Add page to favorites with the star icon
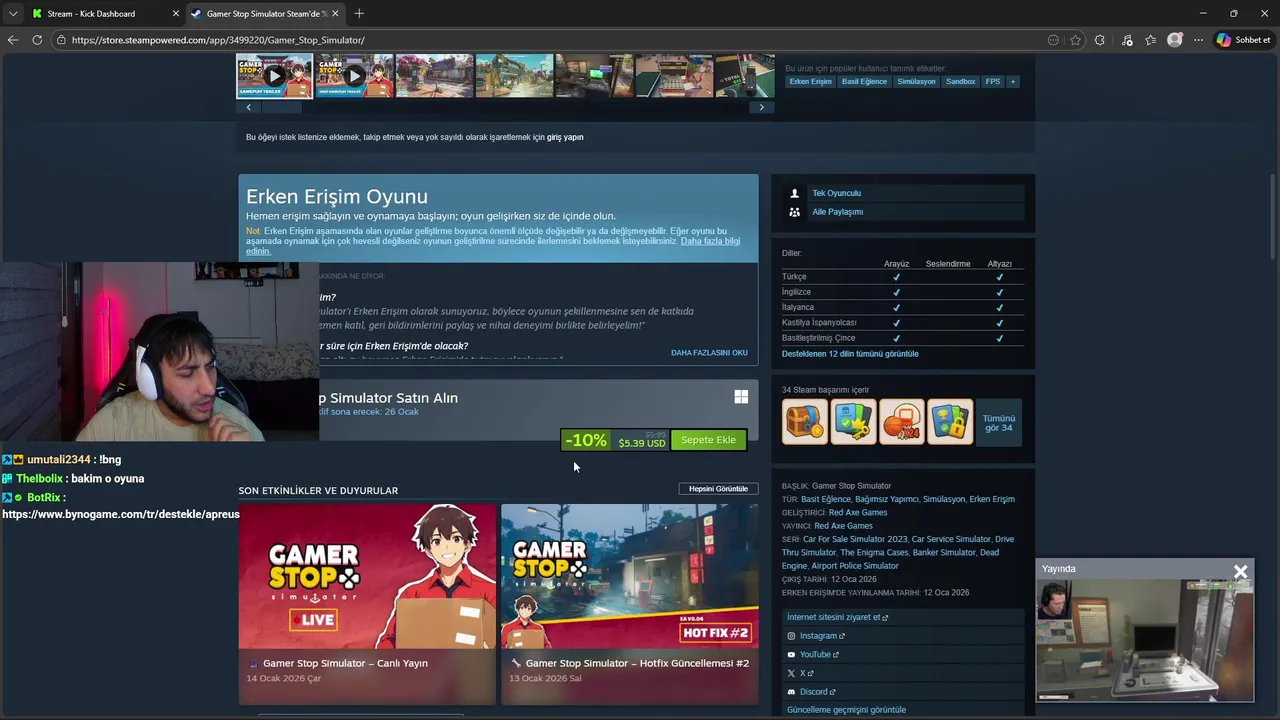 pos(1076,40)
